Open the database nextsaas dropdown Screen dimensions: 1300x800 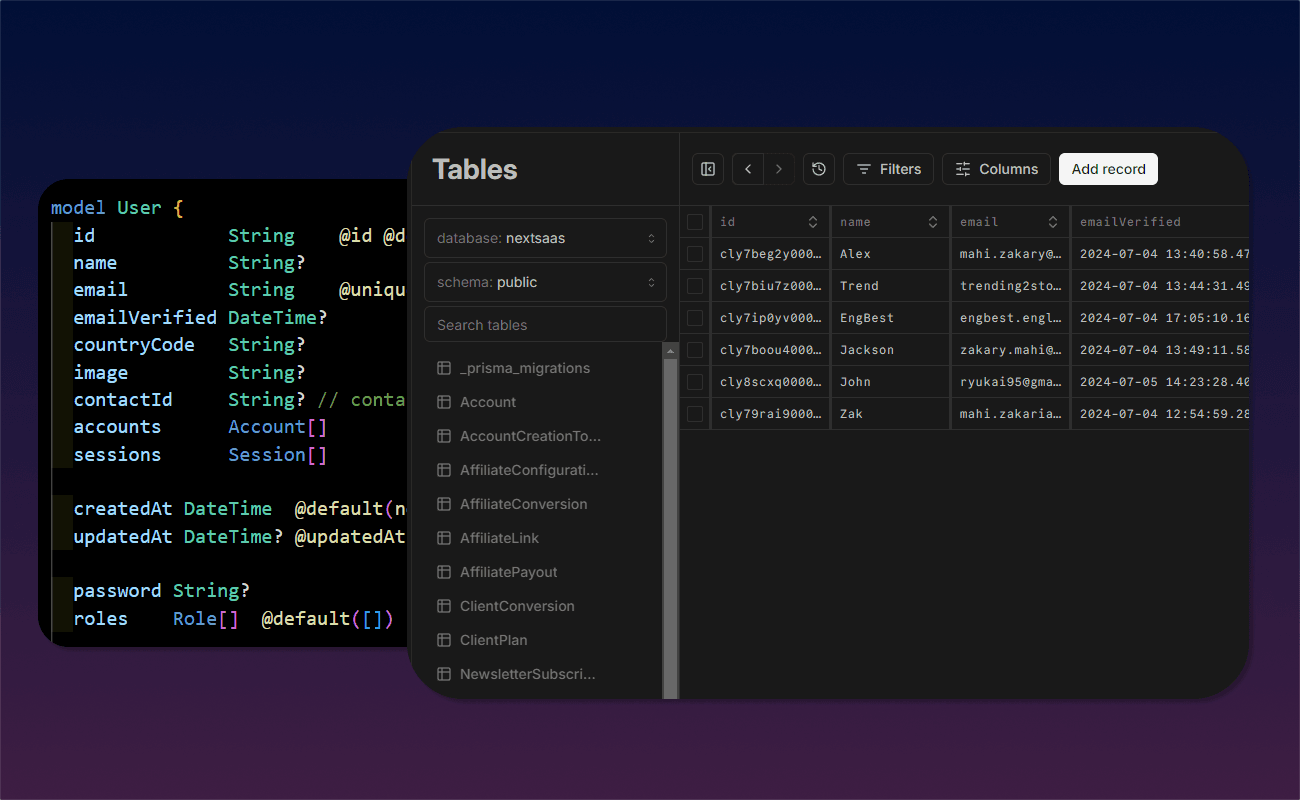tap(545, 239)
